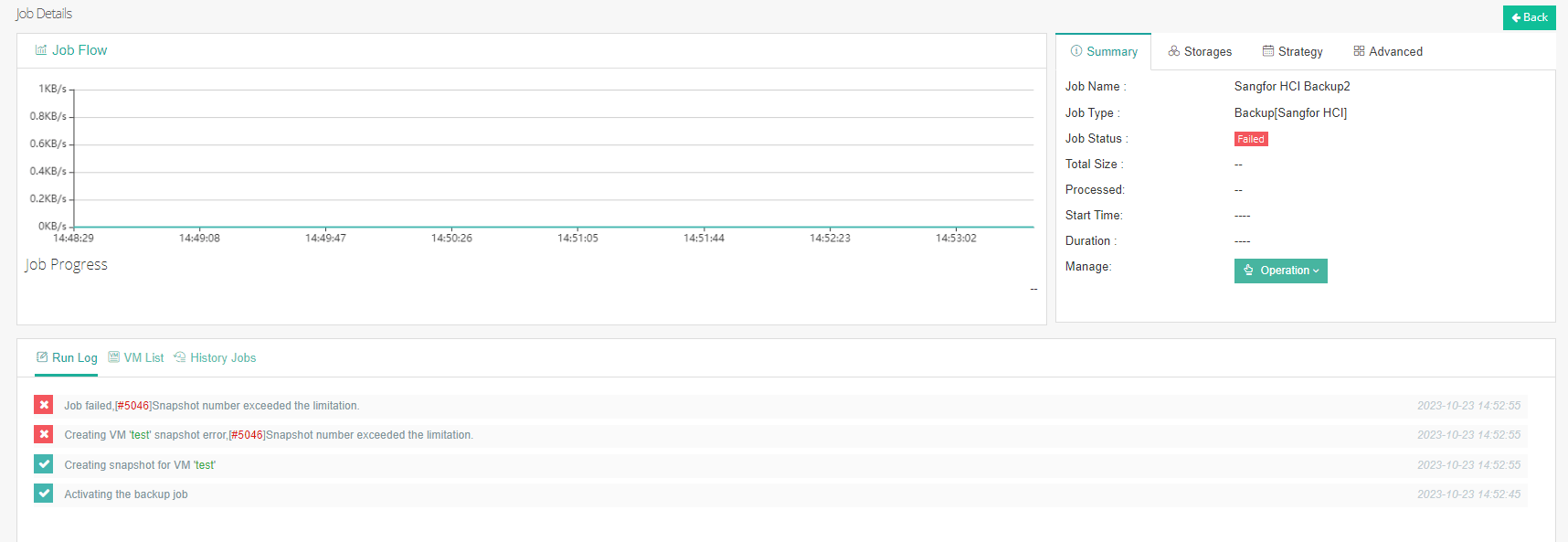
Task: Click the 'Job Status' field label
Action: (1097, 139)
